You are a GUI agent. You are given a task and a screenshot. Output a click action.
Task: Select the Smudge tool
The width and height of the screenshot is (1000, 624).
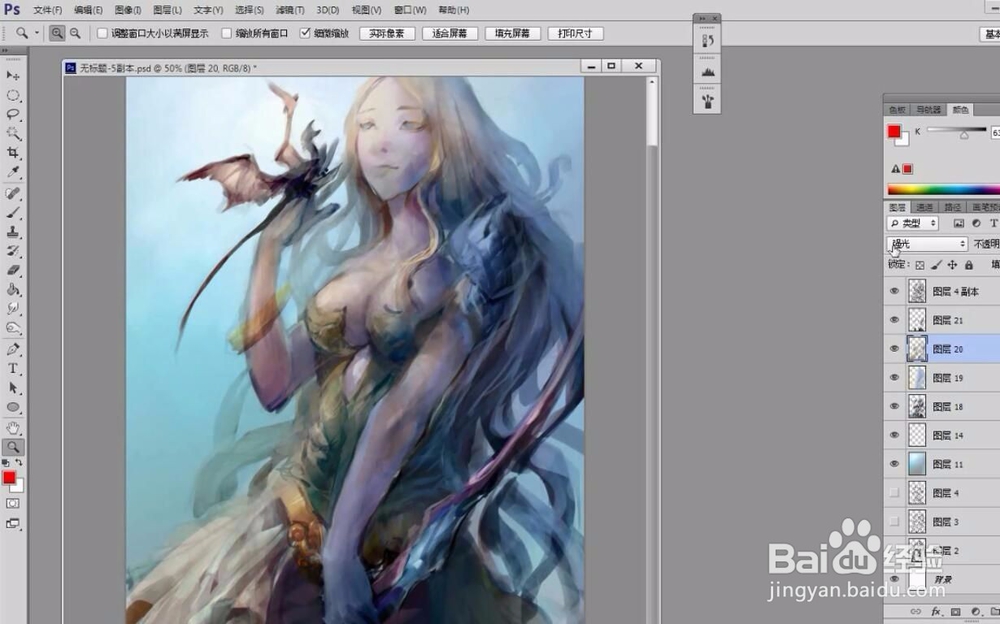(13, 308)
